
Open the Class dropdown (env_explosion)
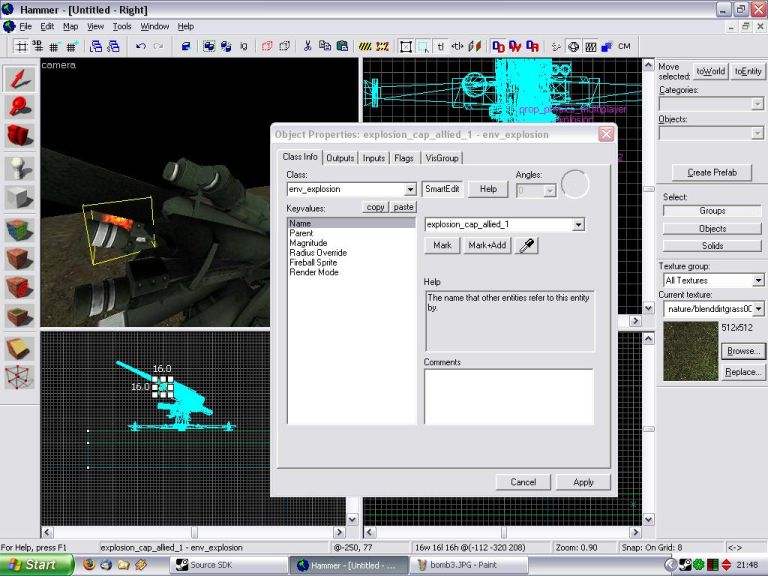coord(410,189)
